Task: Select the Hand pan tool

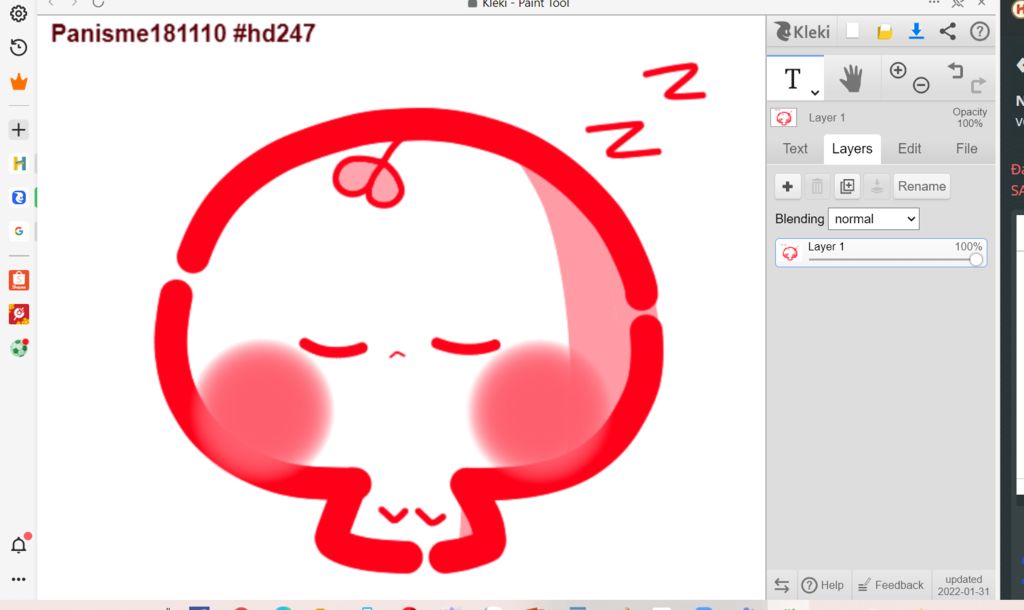Action: 851,79
